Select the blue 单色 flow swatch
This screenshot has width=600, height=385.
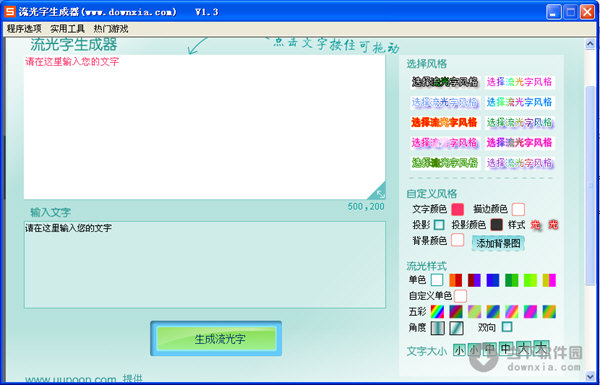(493, 280)
